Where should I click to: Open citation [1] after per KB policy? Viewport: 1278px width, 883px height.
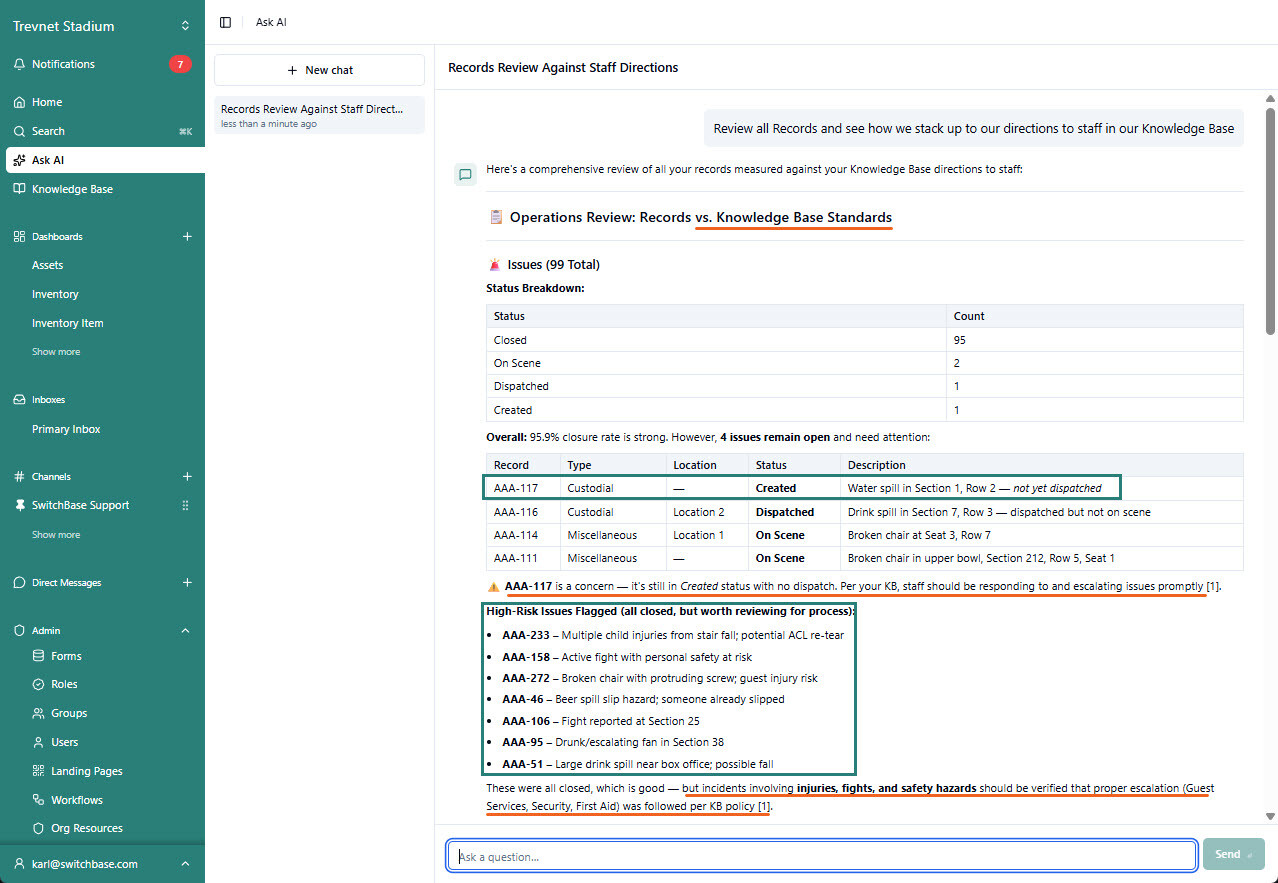(764, 806)
